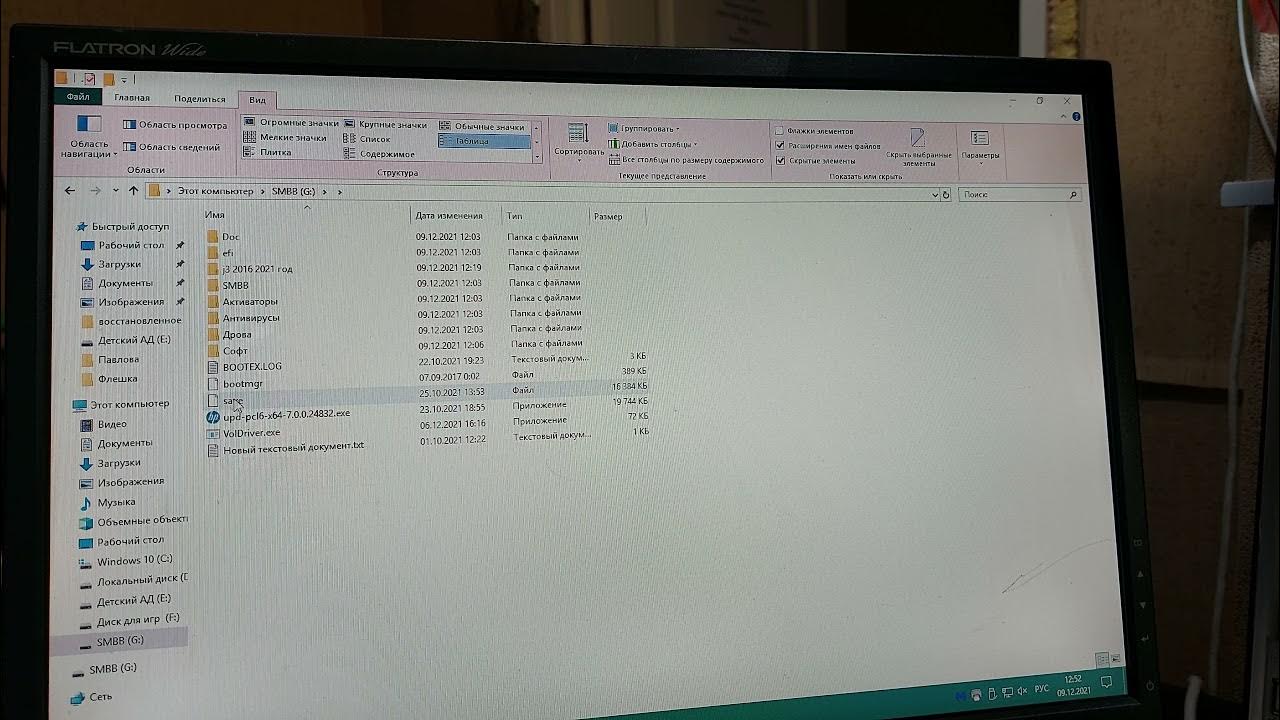Choose Мелкие значки layout
1280x720 pixels.
285,137
